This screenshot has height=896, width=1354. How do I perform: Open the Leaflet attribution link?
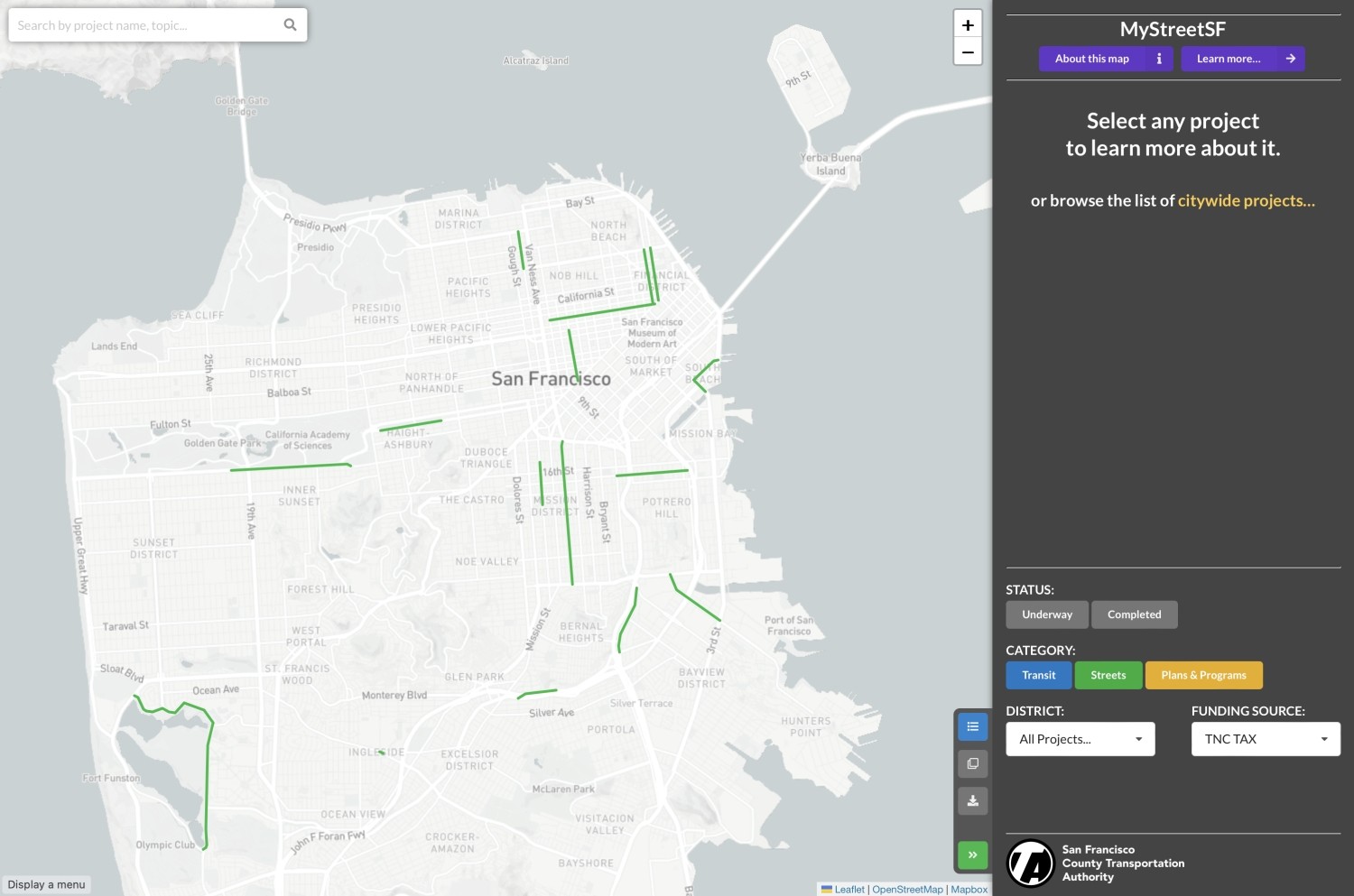tap(849, 890)
